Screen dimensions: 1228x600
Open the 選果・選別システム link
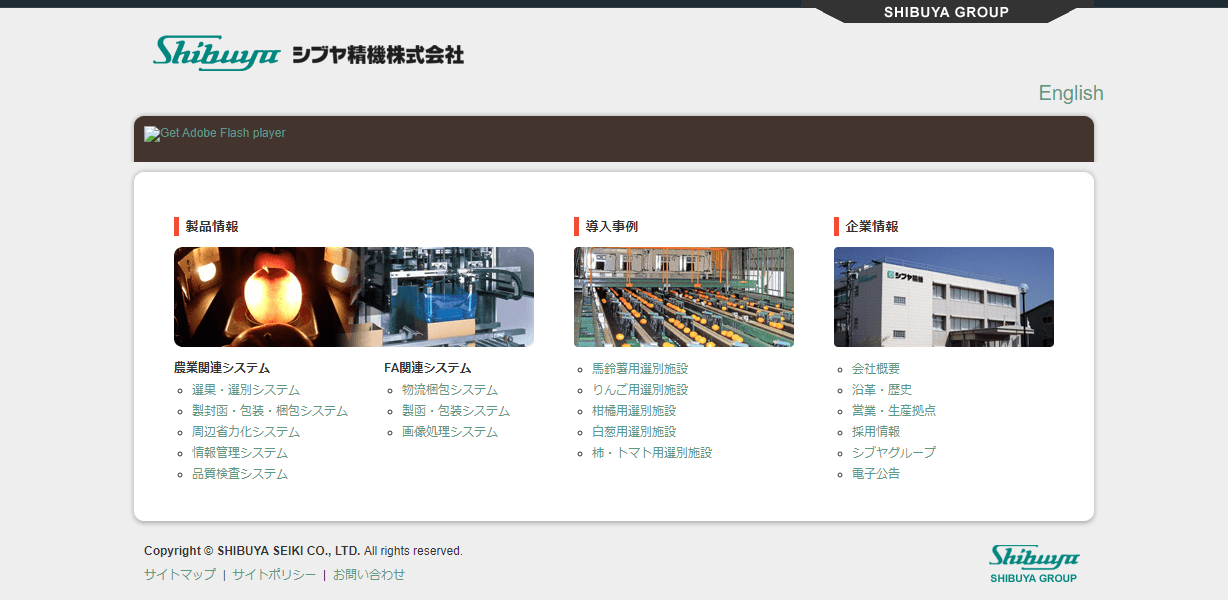click(245, 390)
